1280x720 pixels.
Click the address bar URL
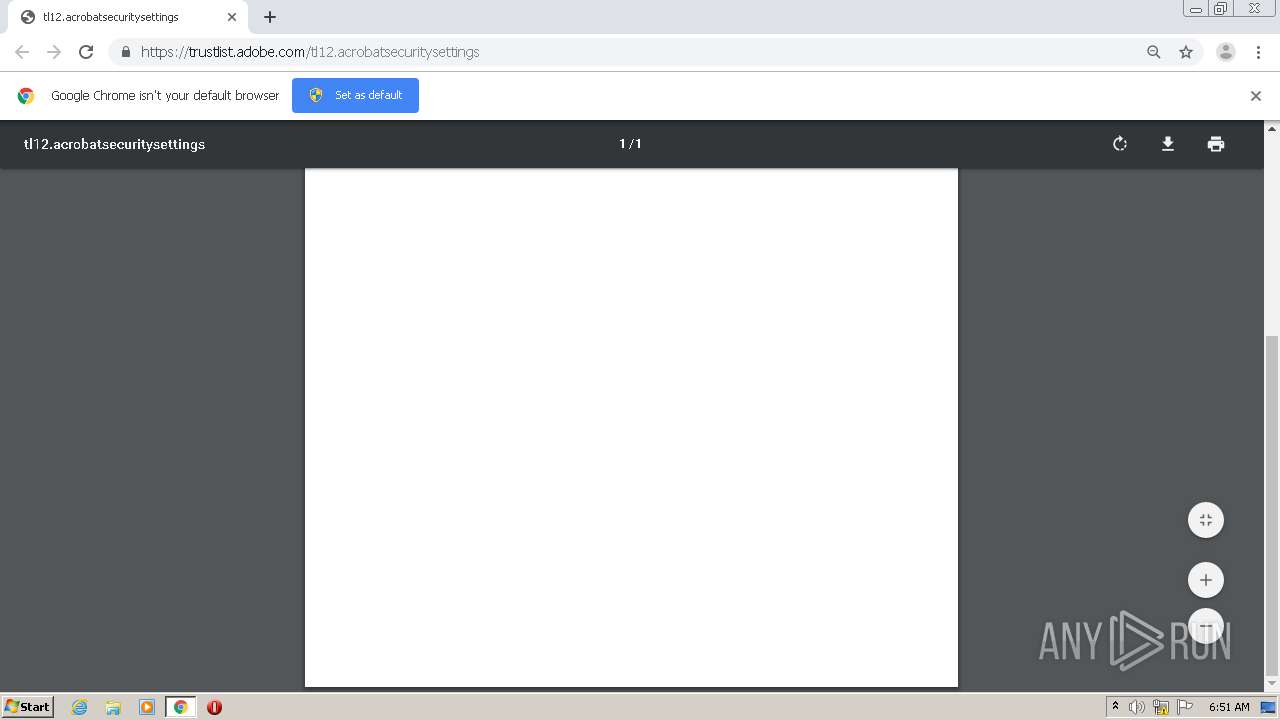tap(310, 52)
